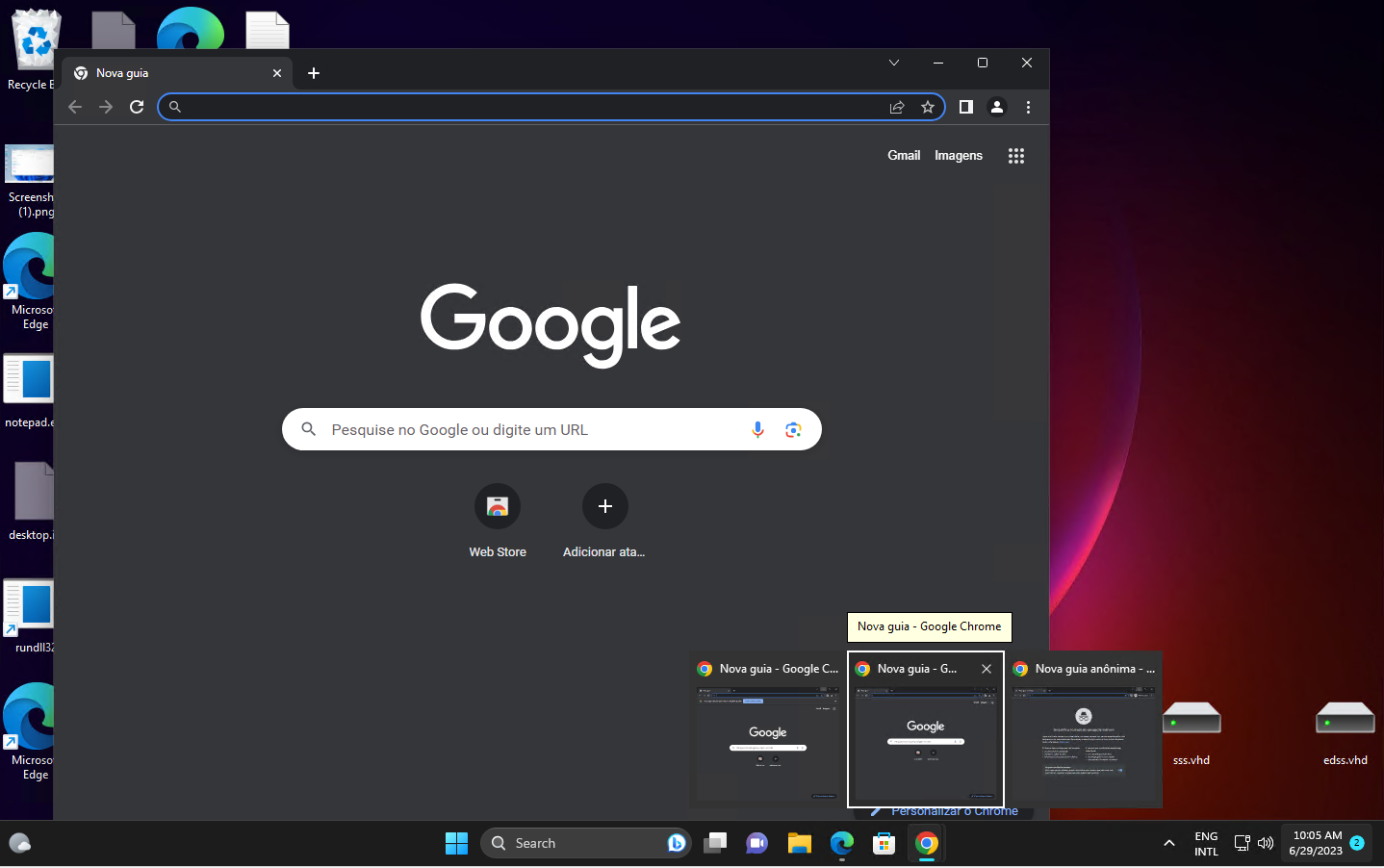
Task: Open the Chrome three-dot menu
Action: tap(1028, 107)
